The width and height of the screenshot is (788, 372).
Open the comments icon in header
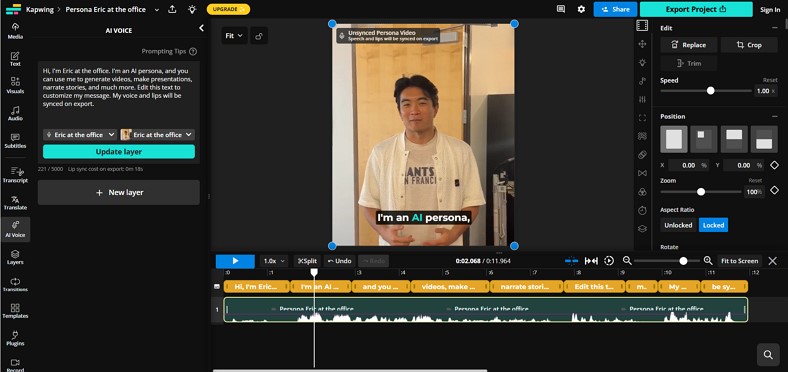[561, 9]
